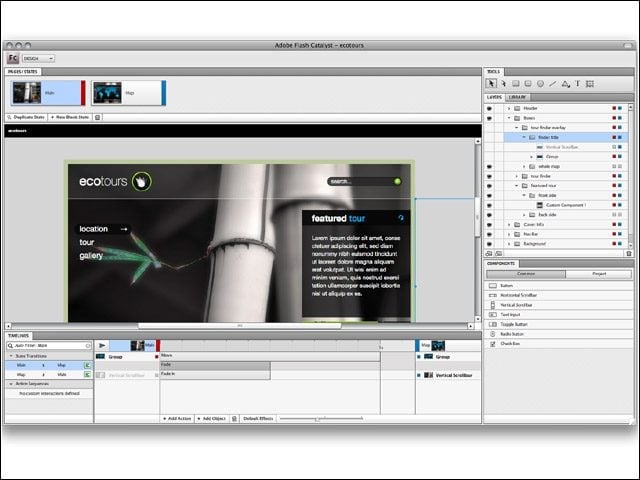Click Duplicate State button

coord(26,117)
